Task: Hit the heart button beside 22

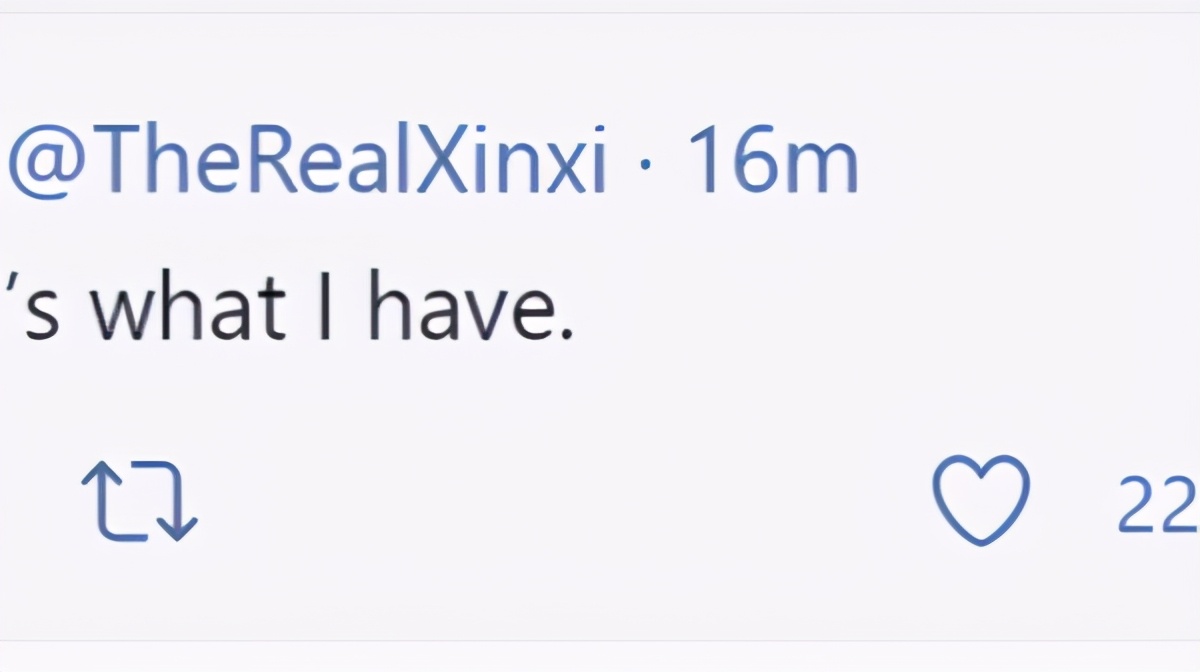Action: [x=980, y=500]
